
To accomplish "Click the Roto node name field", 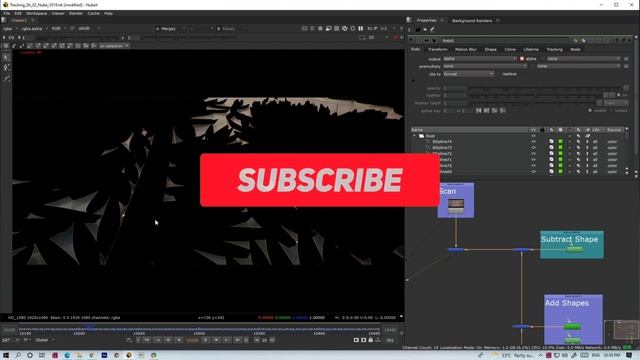I will click(506, 41).
